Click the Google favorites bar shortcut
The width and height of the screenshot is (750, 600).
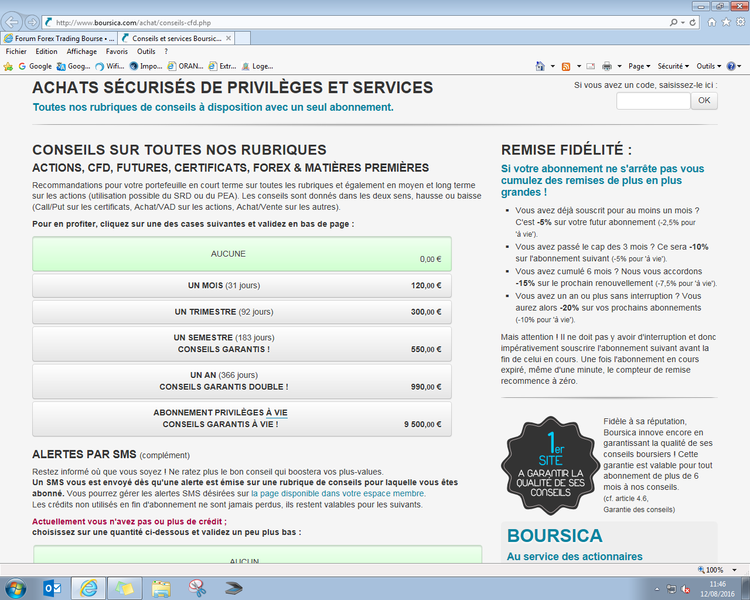point(34,66)
